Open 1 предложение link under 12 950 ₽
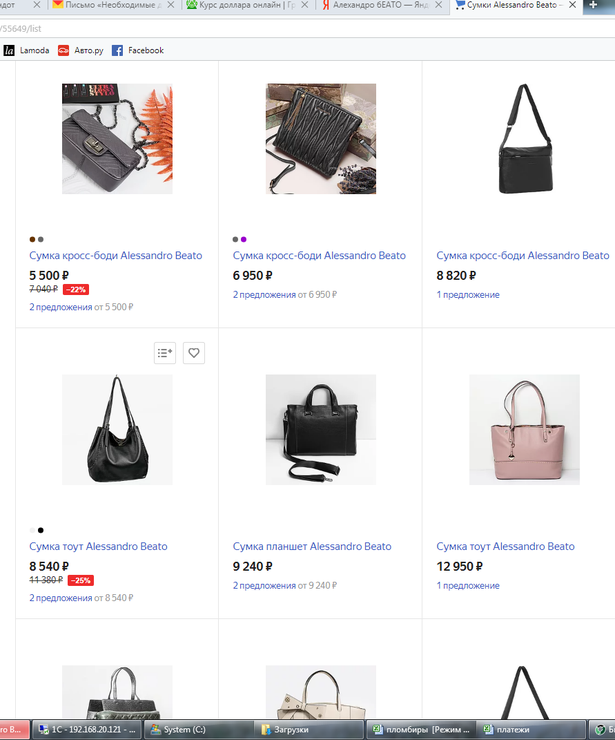The width and height of the screenshot is (615, 740). pyautogui.click(x=467, y=585)
